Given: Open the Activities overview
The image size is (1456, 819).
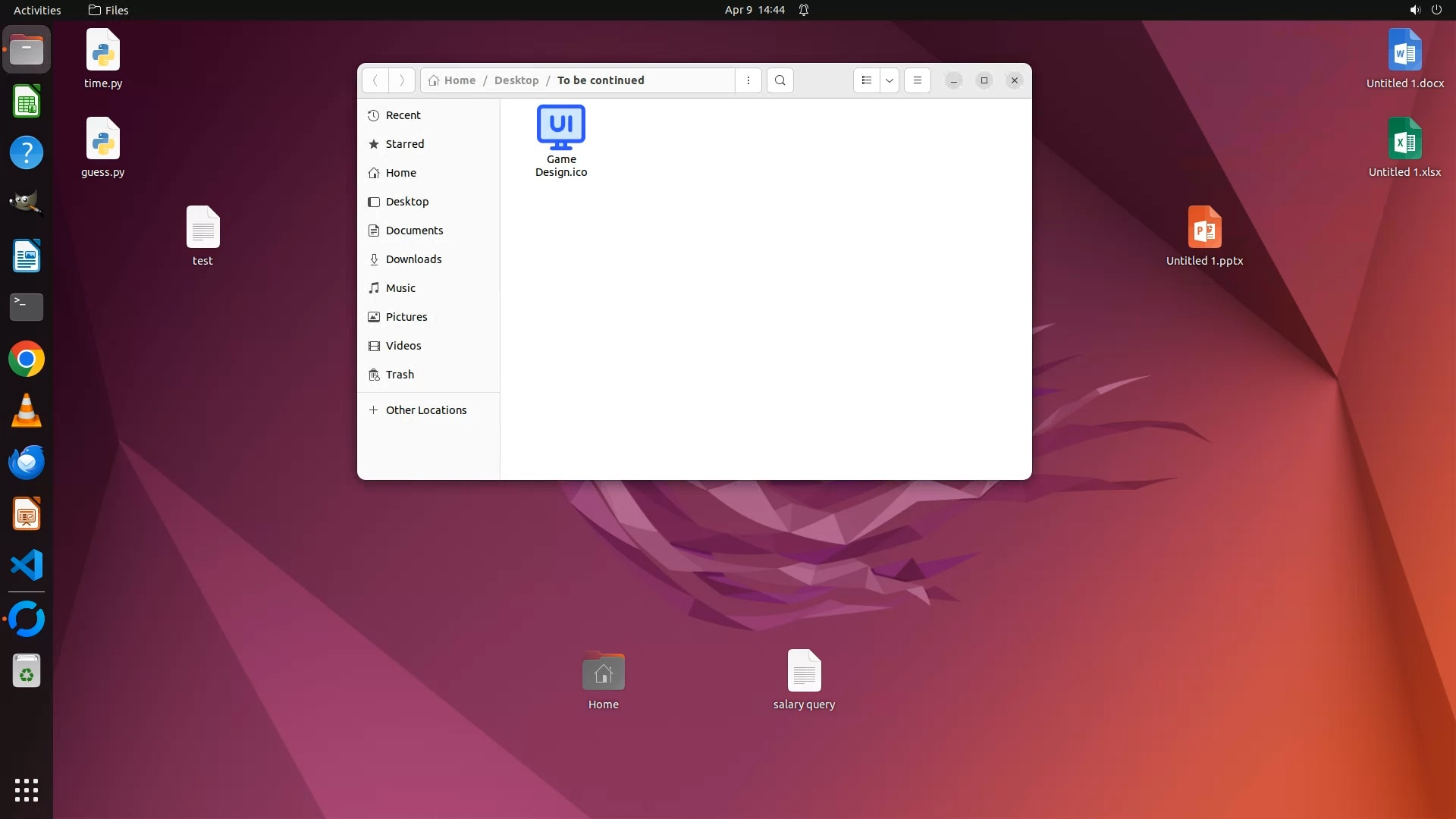Looking at the screenshot, I should pyautogui.click(x=37, y=10).
